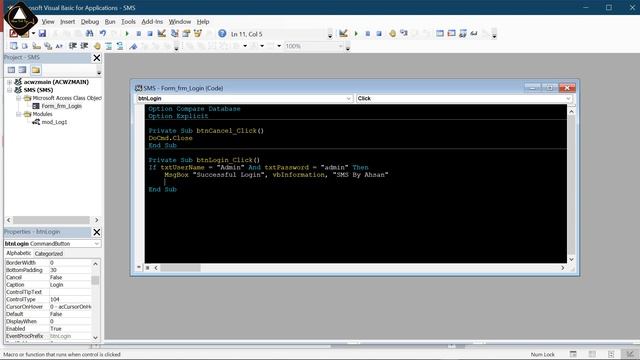Close the Project - SMS panel
The width and height of the screenshot is (640, 360).
tap(97, 58)
